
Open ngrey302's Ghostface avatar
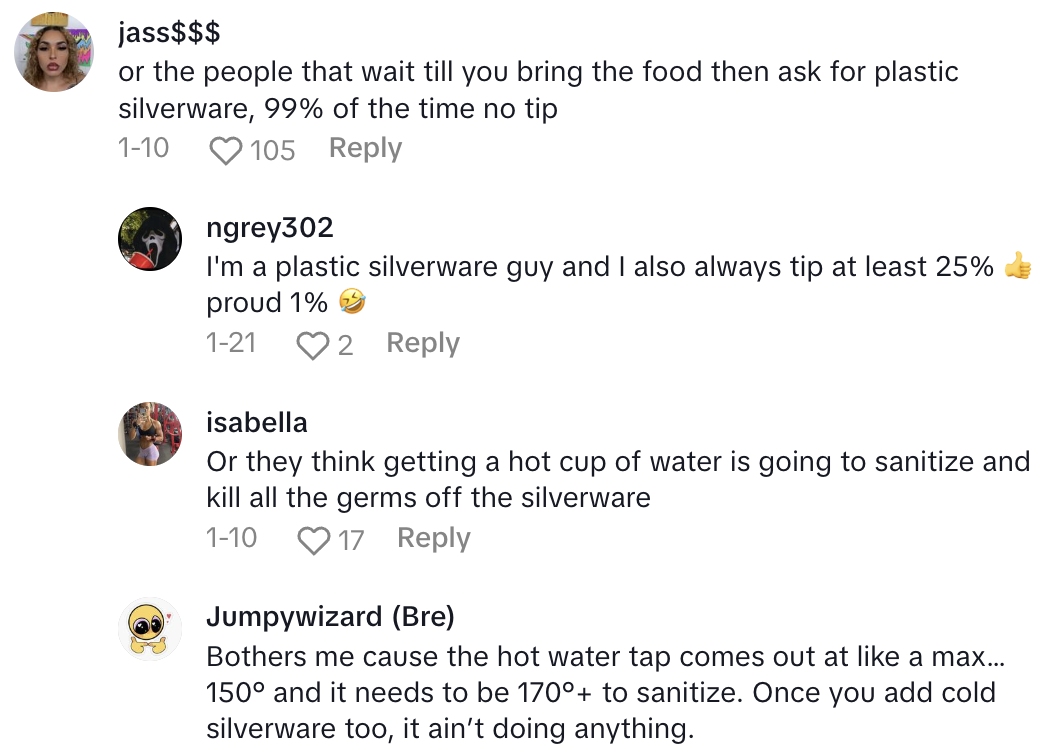click(x=151, y=240)
